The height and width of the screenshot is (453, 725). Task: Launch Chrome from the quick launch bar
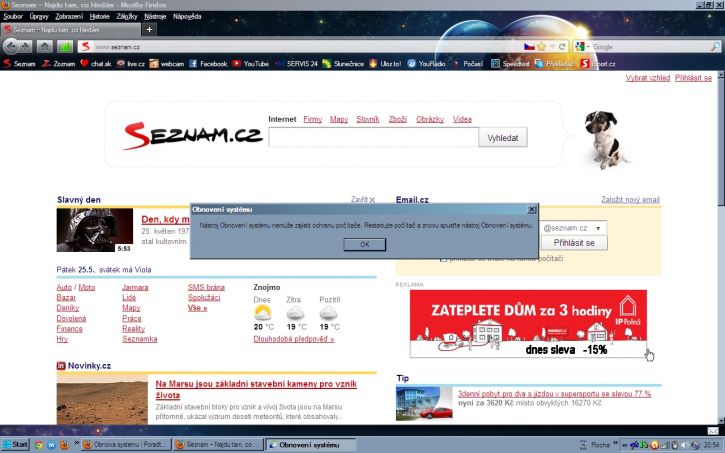tap(39, 445)
